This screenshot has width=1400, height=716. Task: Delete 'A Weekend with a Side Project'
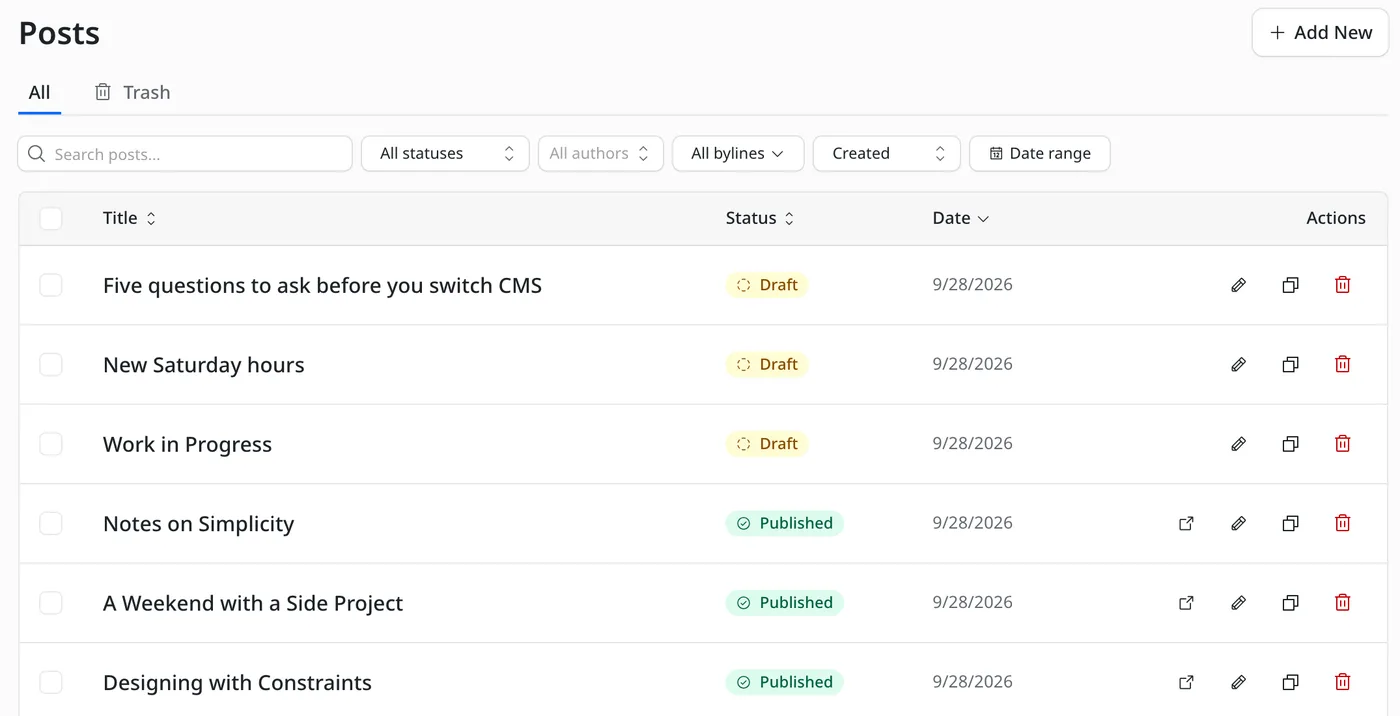point(1342,603)
